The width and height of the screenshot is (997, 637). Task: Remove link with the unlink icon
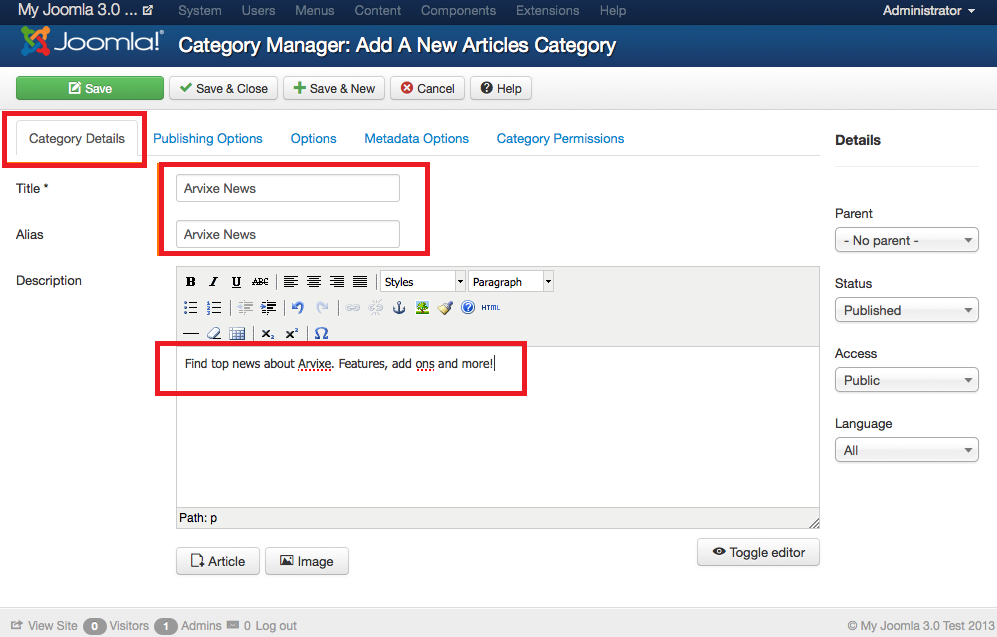coord(376,308)
